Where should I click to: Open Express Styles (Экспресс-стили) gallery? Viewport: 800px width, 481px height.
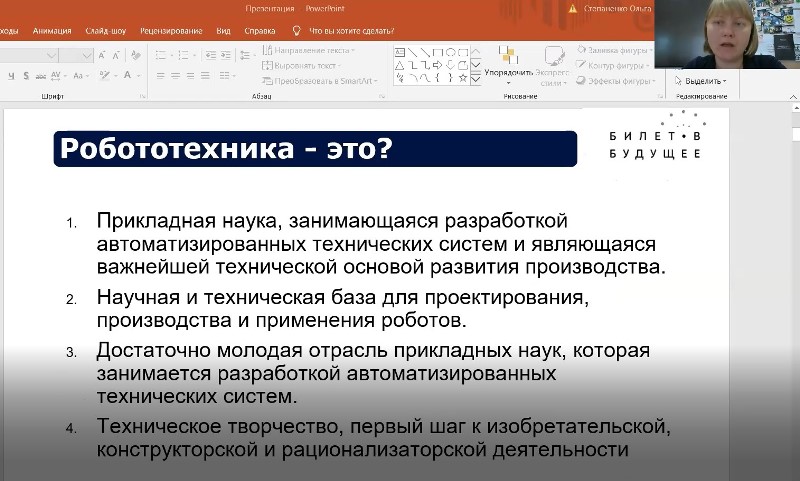(x=552, y=65)
